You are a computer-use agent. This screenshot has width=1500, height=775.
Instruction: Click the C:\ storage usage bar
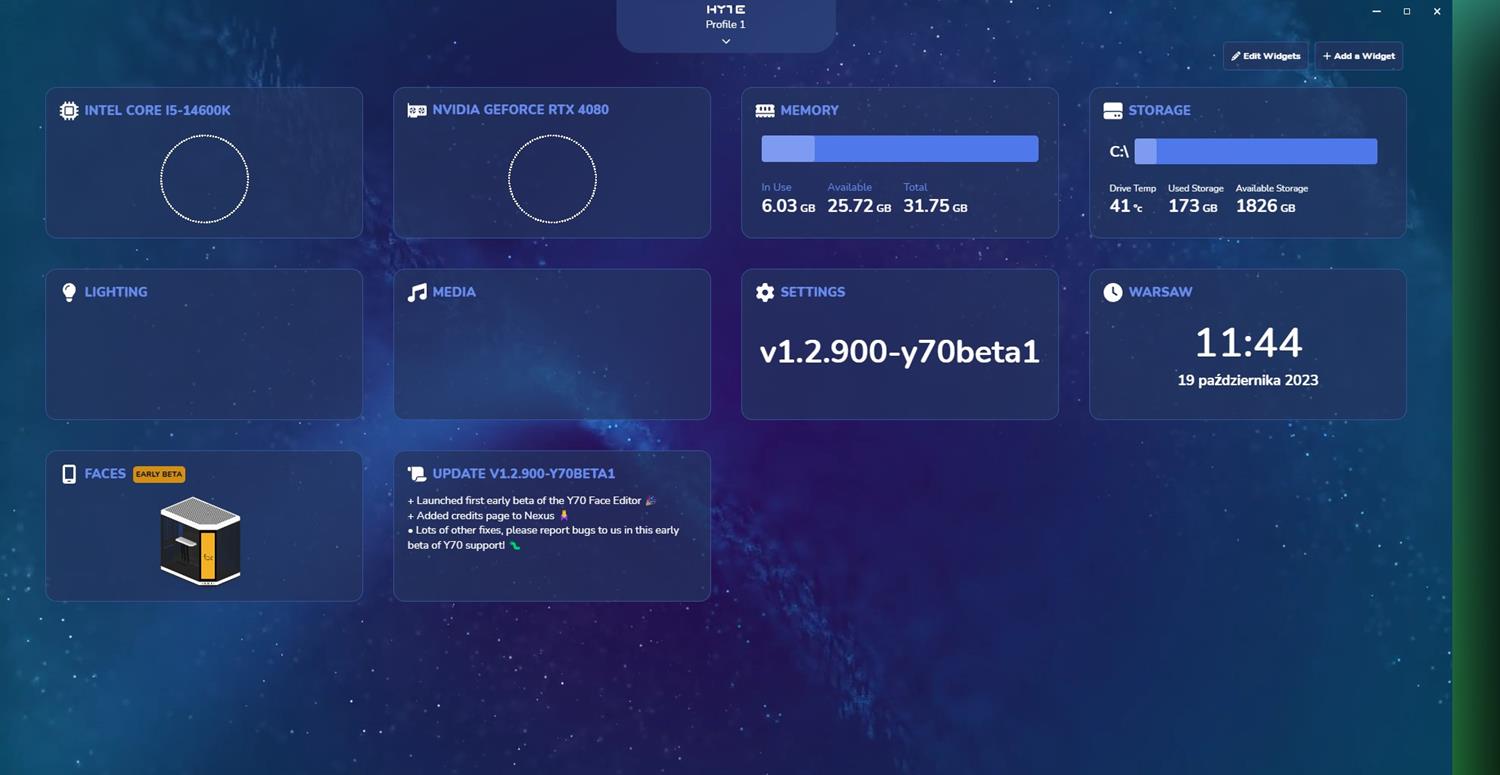tap(1255, 151)
